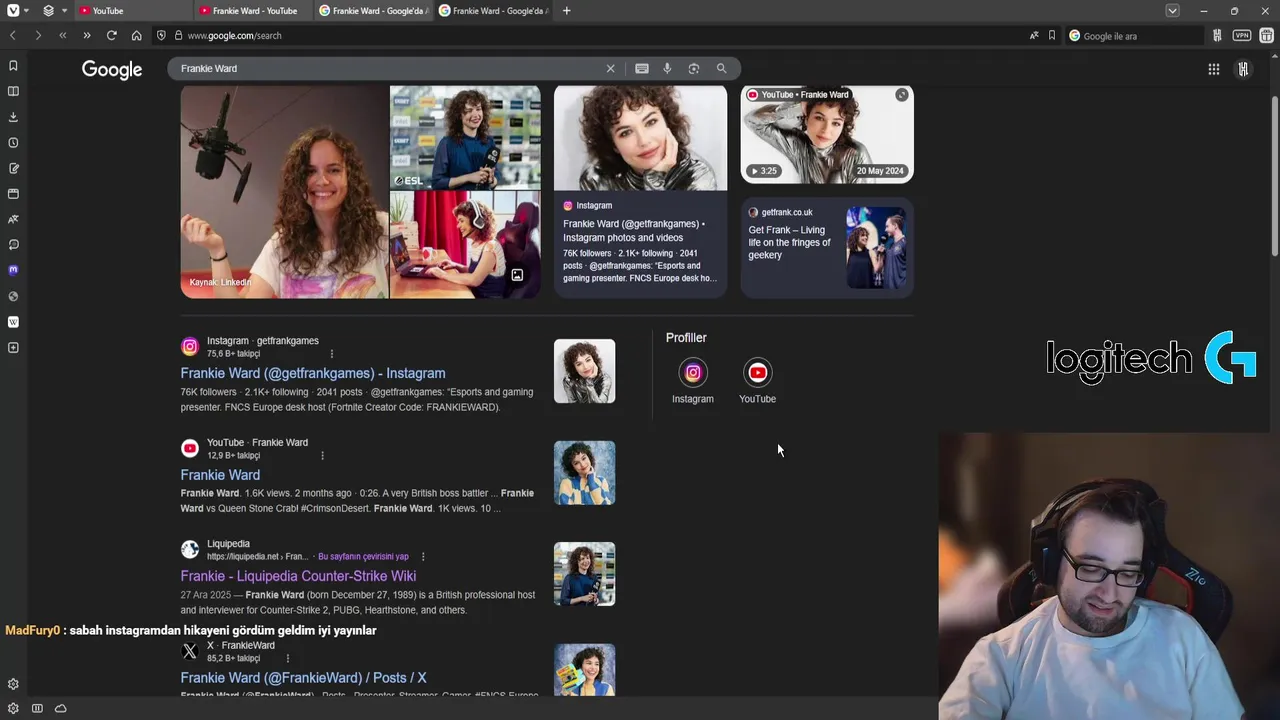This screenshot has height=720, width=1280.
Task: Start voice search with the microphone
Action: (667, 68)
